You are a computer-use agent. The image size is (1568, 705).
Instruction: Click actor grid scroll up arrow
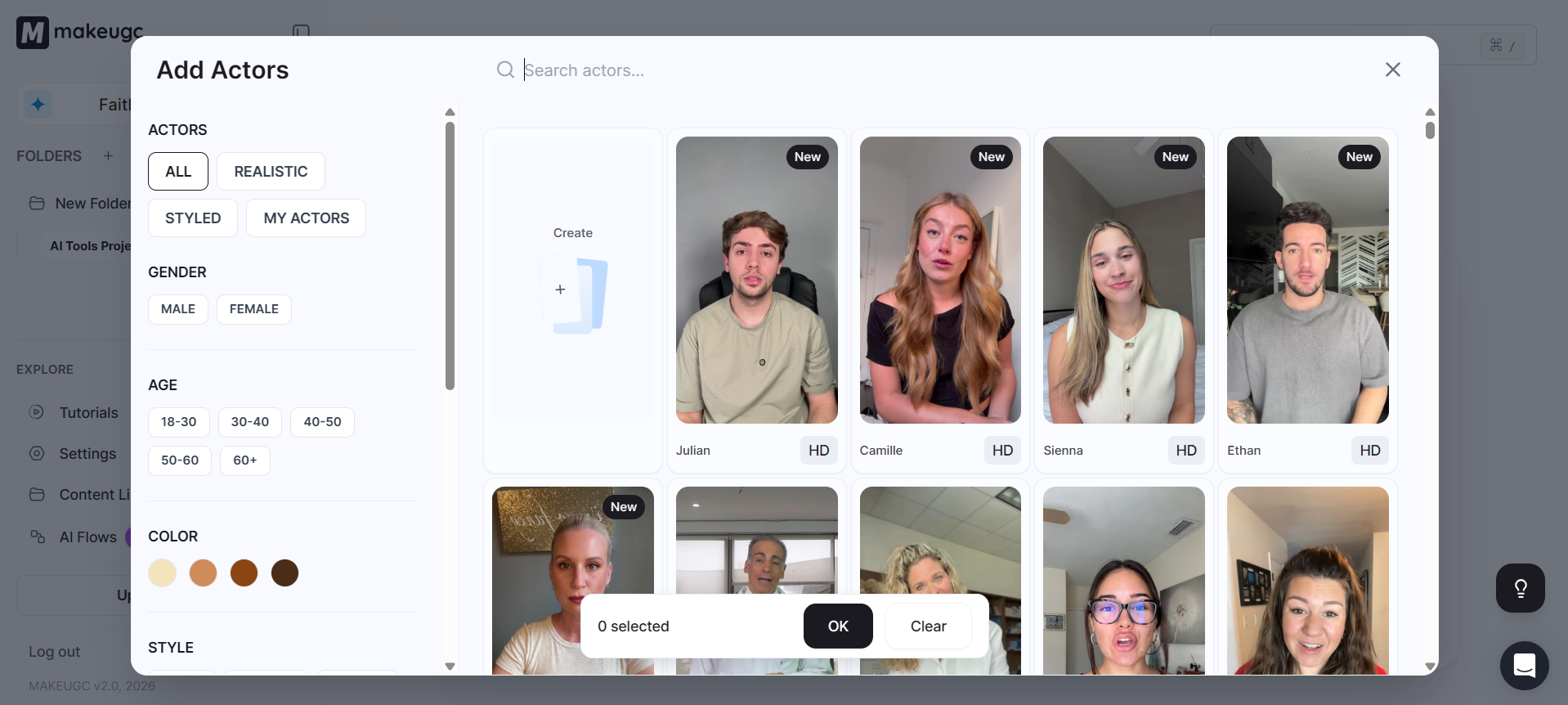tap(1430, 112)
